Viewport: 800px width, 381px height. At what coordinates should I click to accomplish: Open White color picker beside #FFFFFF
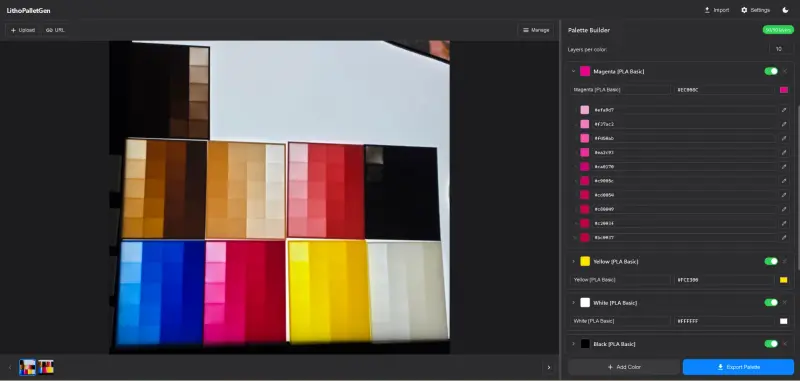point(784,321)
